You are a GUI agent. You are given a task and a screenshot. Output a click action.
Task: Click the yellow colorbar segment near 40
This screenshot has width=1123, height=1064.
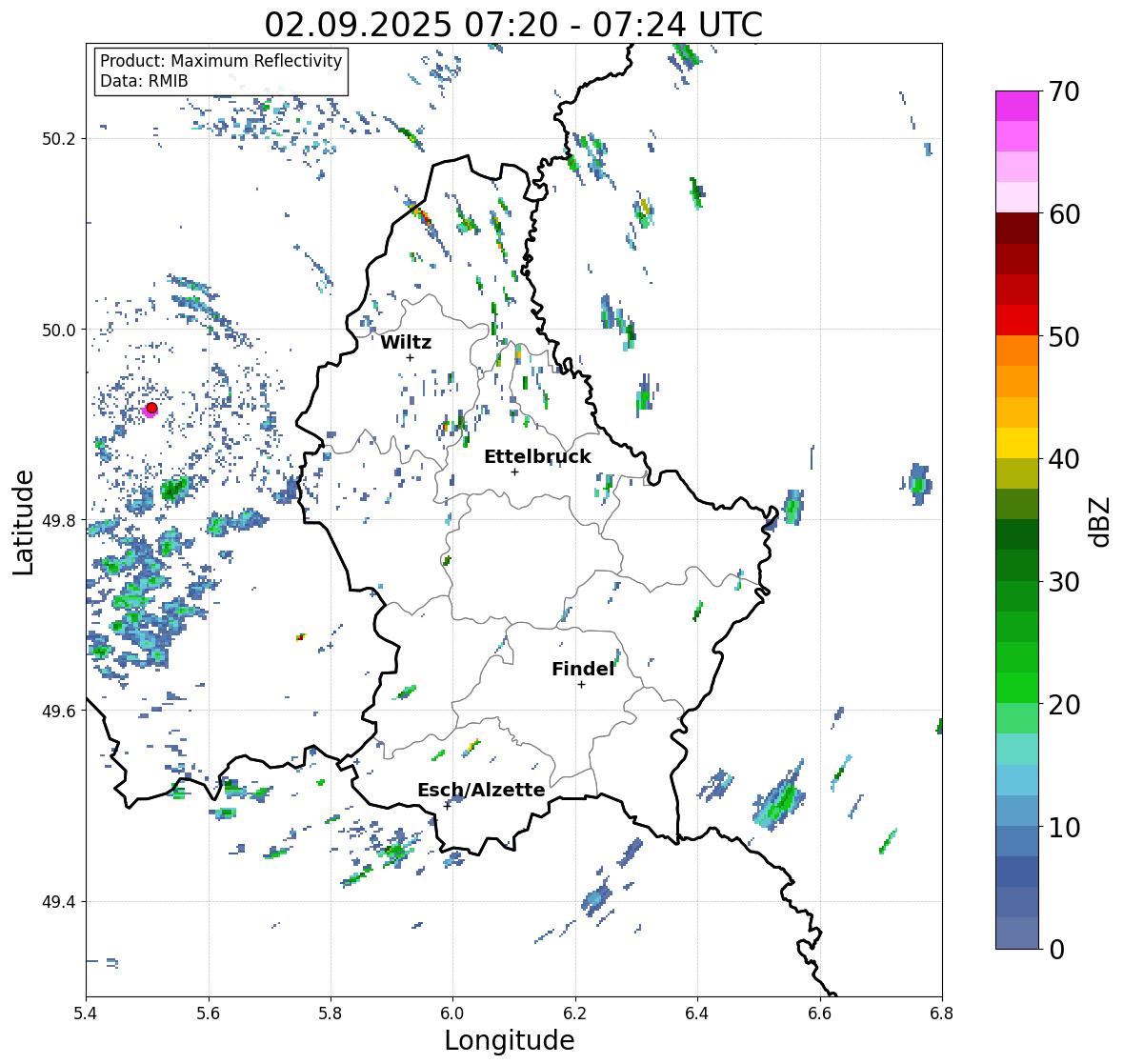[x=1017, y=443]
